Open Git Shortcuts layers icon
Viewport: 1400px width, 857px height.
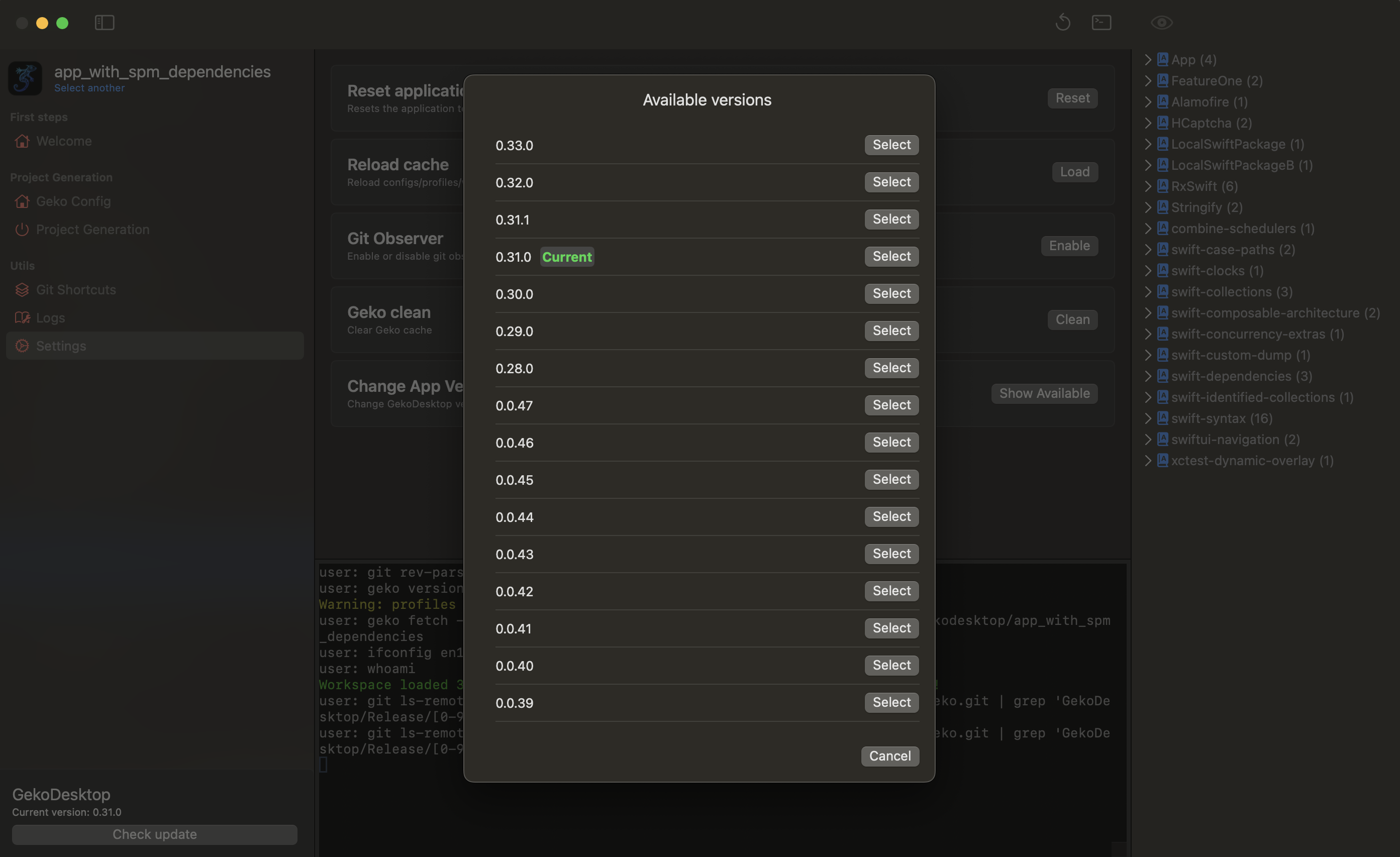click(x=22, y=290)
